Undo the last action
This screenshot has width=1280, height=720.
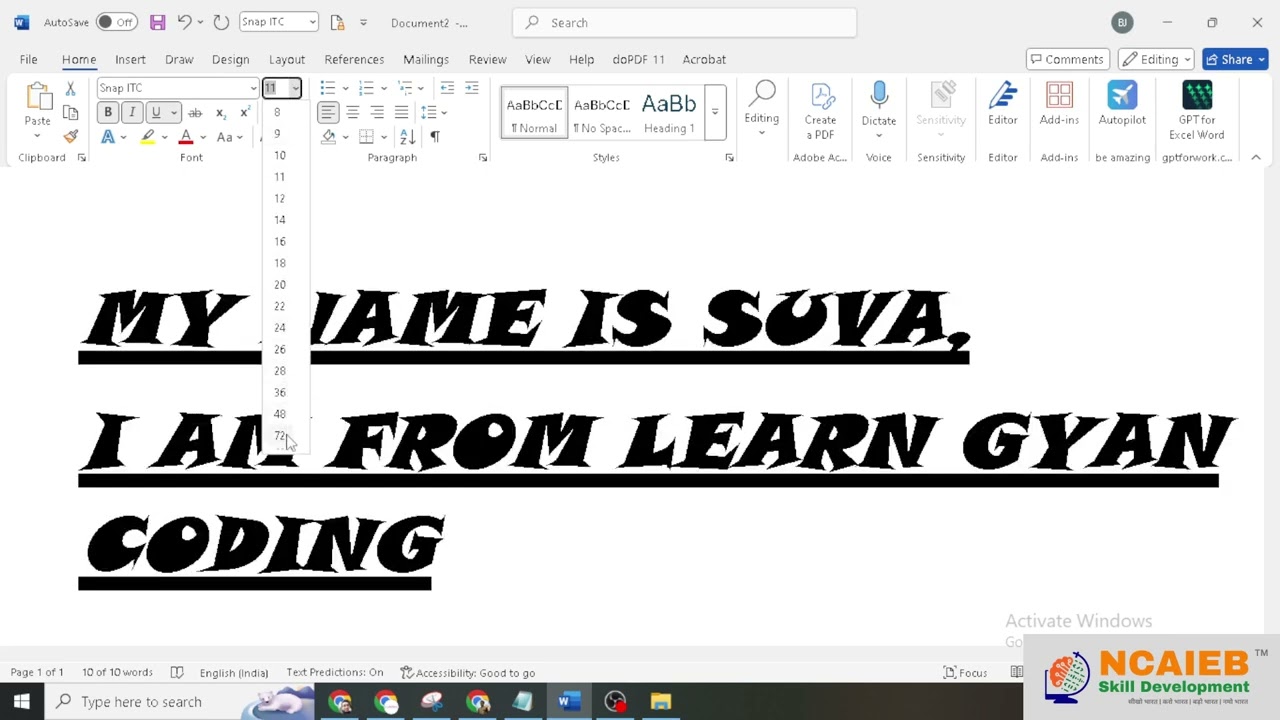click(184, 22)
